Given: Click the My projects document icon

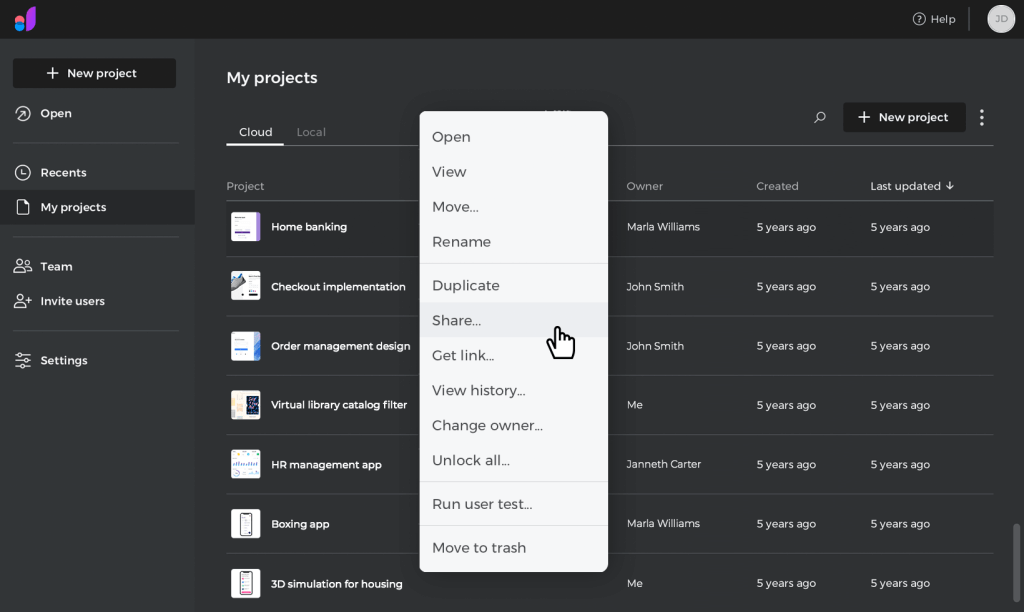Looking at the screenshot, I should [x=22, y=207].
